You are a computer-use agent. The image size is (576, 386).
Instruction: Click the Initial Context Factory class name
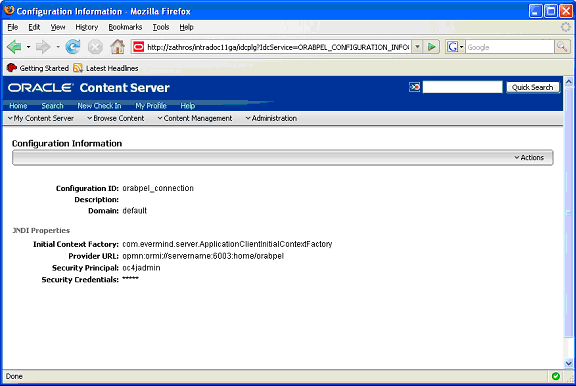pyautogui.click(x=227, y=244)
